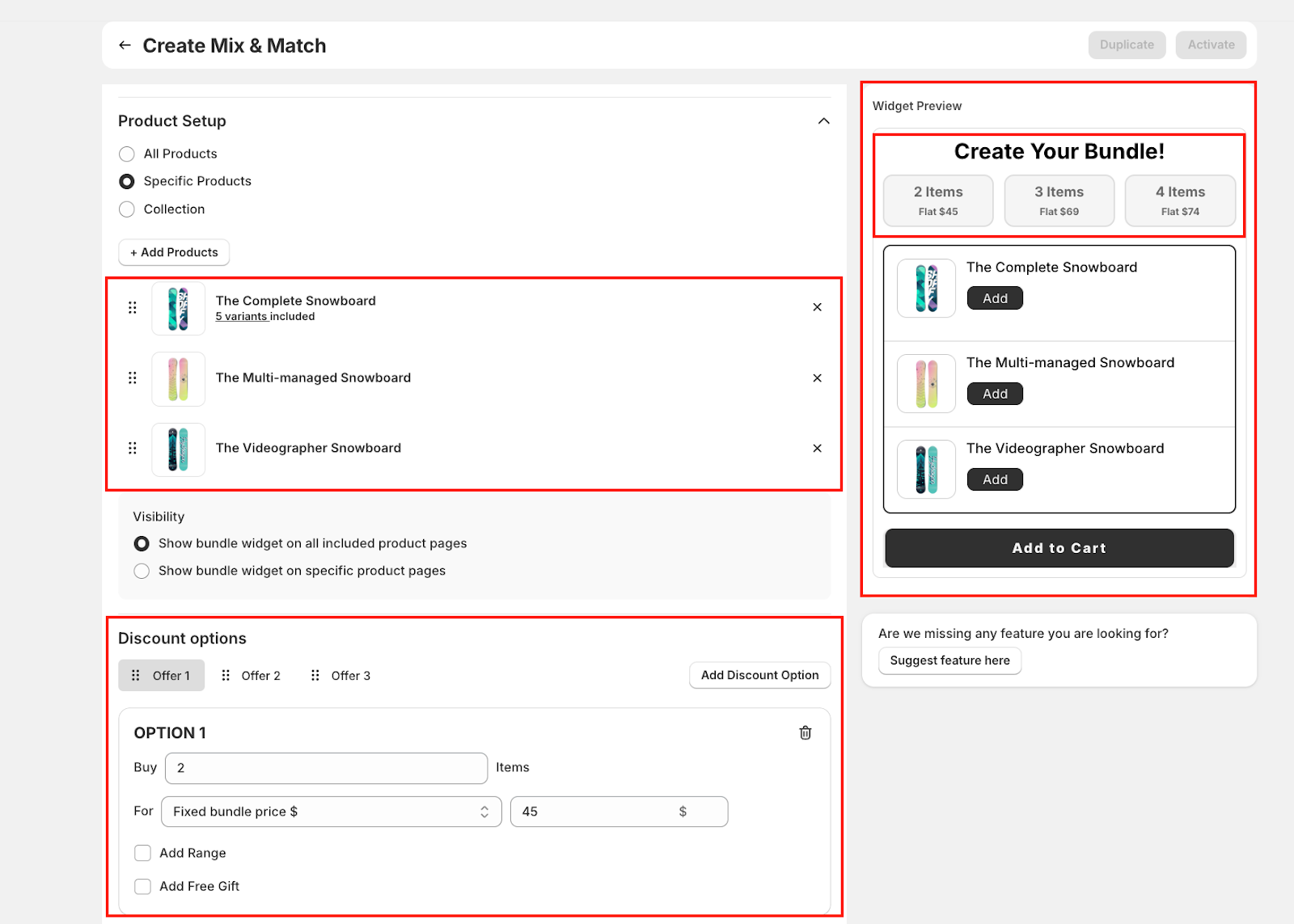Click the Add Discount Option button
This screenshot has width=1294, height=924.
click(759, 676)
